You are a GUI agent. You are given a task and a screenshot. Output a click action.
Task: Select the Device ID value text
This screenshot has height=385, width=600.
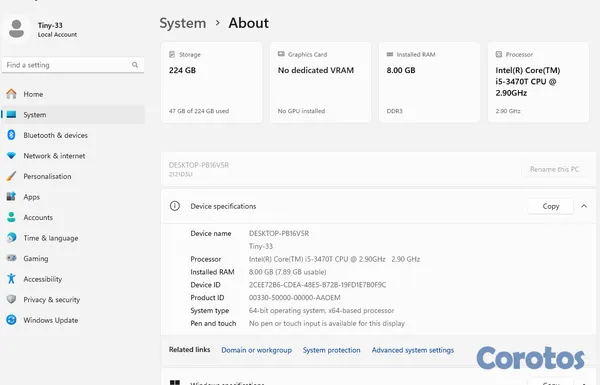click(317, 284)
